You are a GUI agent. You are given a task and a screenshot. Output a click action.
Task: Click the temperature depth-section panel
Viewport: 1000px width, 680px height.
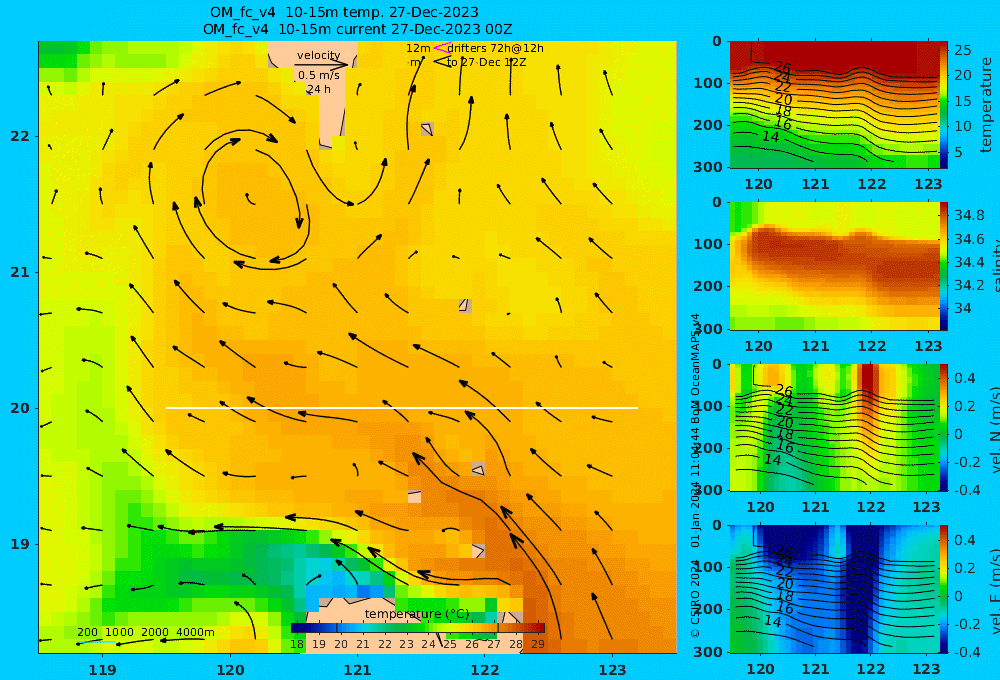coord(835,105)
